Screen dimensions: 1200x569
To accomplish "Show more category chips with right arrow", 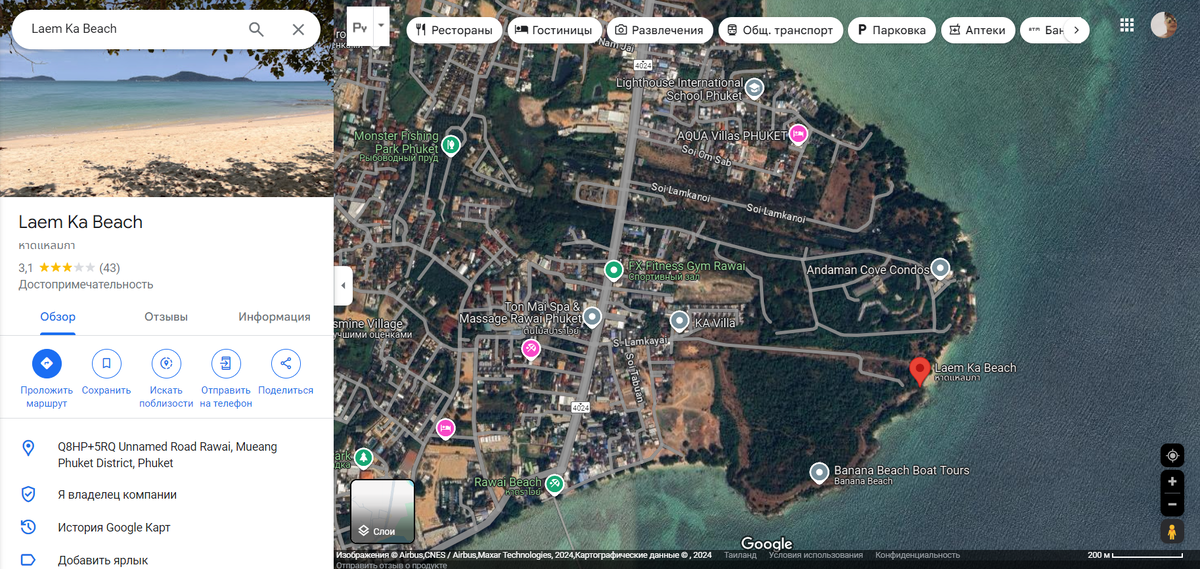I will (x=1075, y=30).
